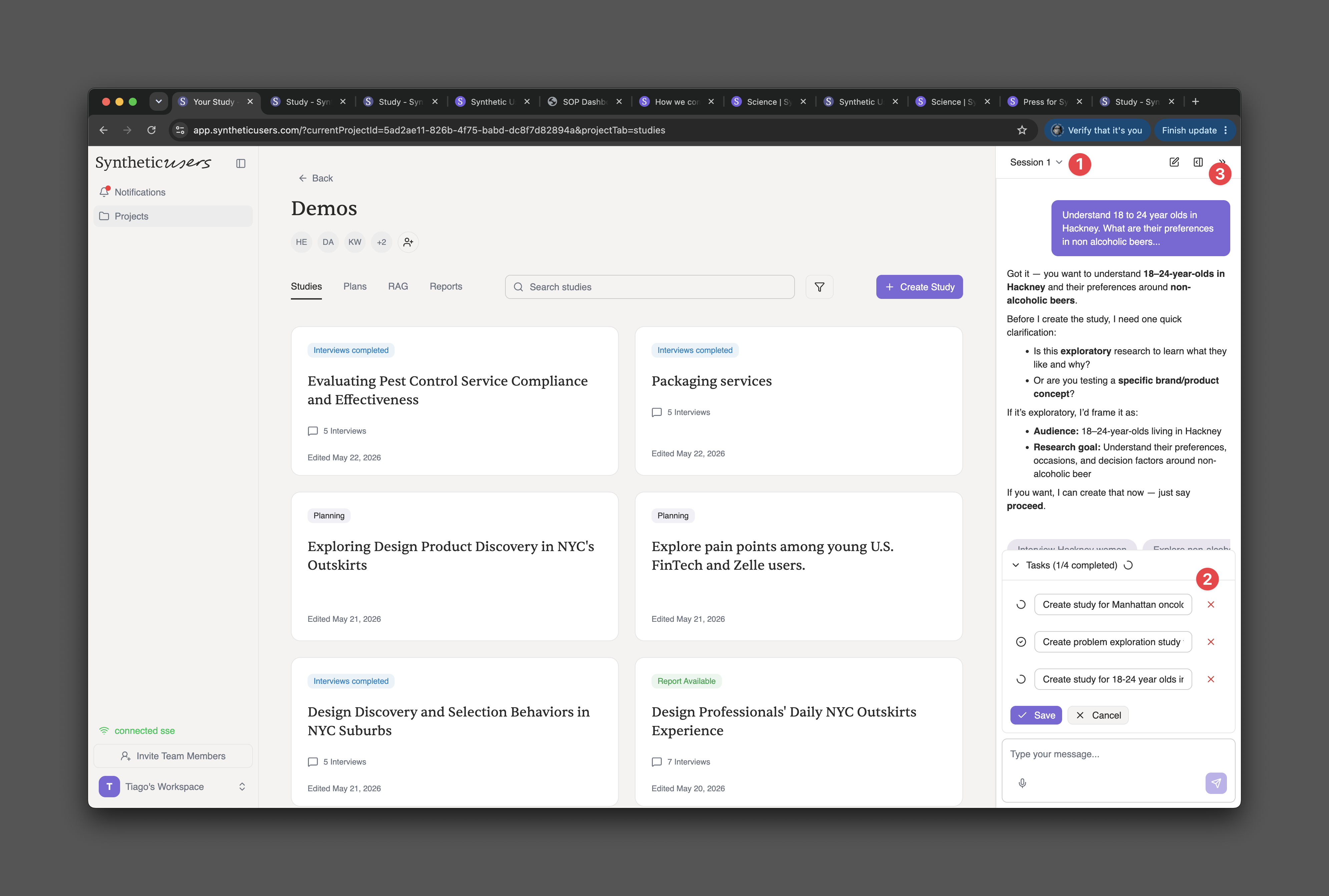Cancel the task list edits

click(x=1097, y=716)
